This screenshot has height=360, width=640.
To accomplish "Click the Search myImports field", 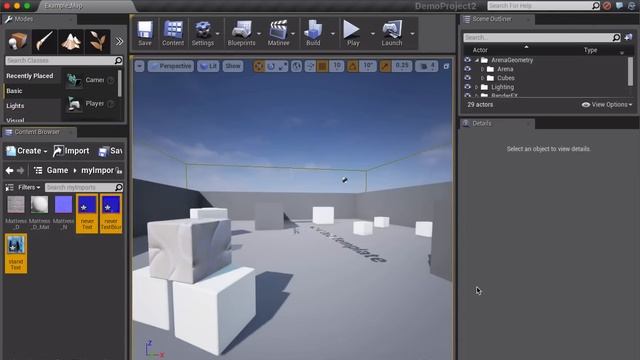I will tap(84, 187).
